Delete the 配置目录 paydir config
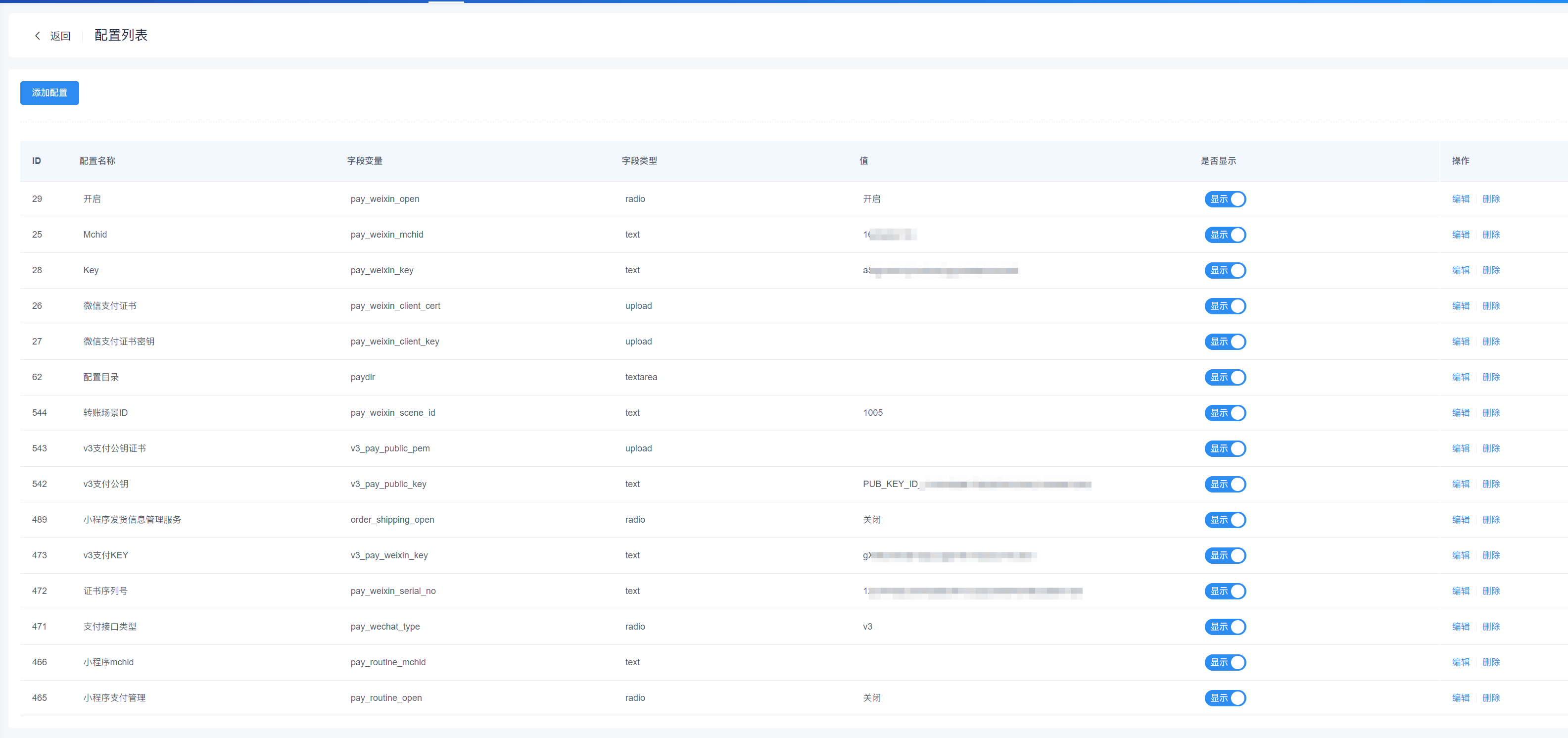 pos(1491,377)
